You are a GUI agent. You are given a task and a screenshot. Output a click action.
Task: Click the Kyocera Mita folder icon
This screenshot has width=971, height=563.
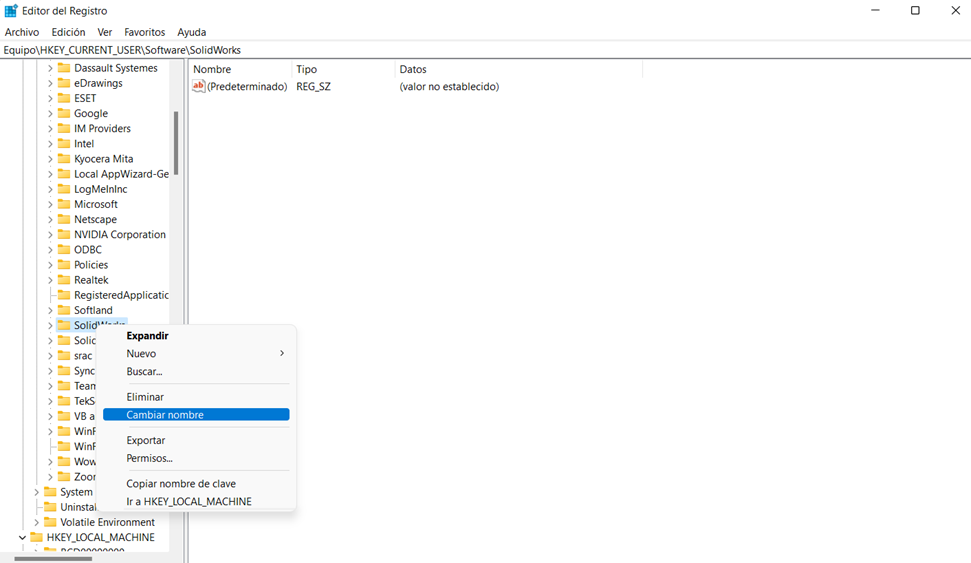click(64, 159)
